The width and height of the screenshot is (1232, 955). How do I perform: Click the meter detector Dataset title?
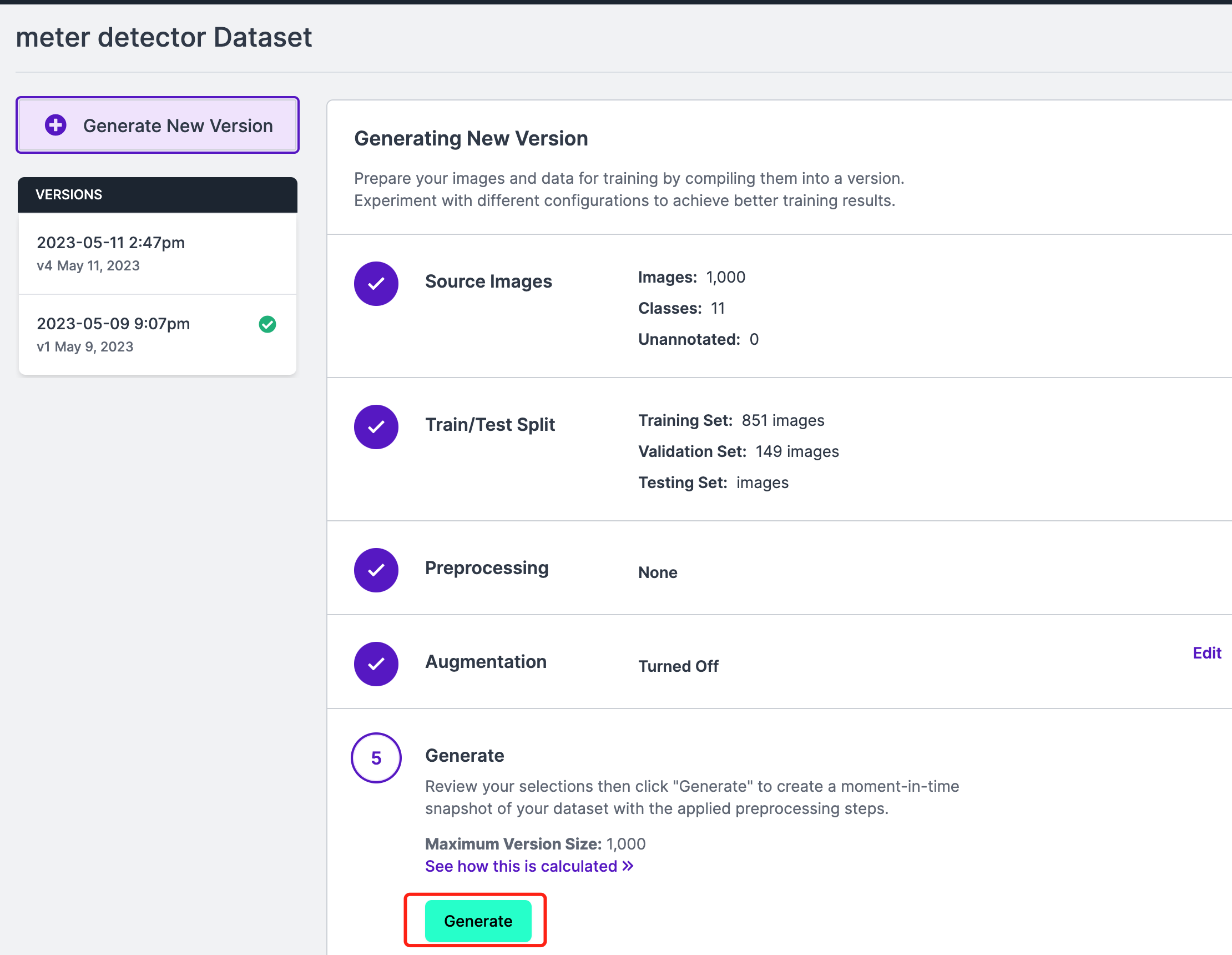pyautogui.click(x=164, y=37)
